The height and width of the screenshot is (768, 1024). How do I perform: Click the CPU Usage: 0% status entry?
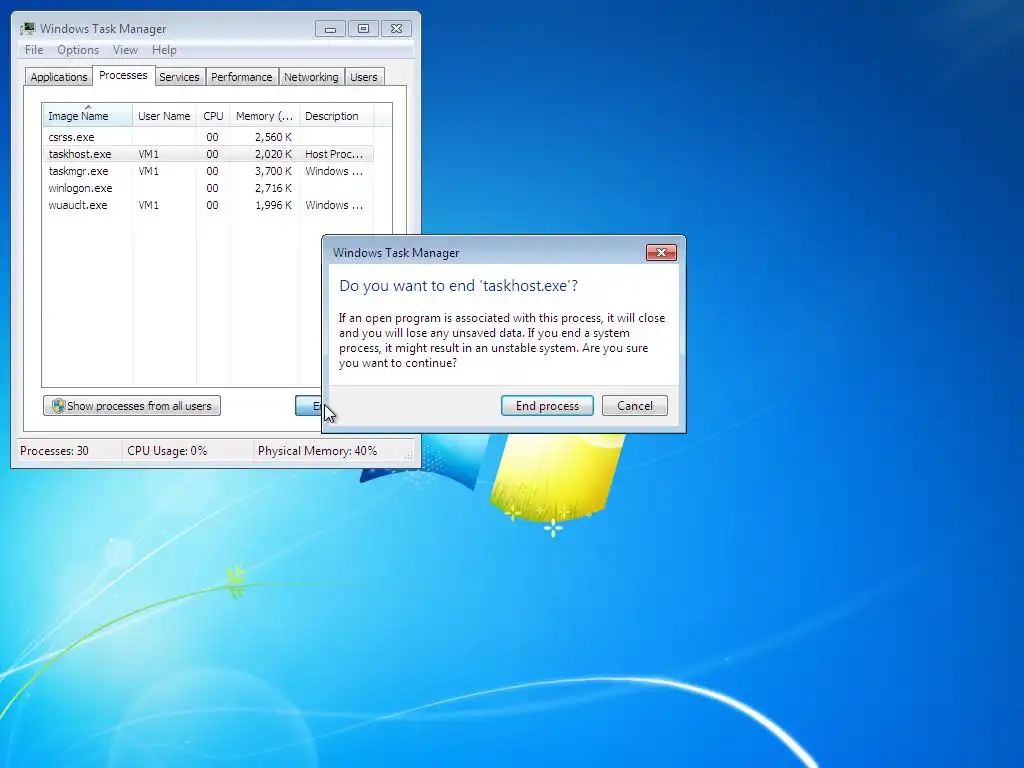tap(167, 451)
